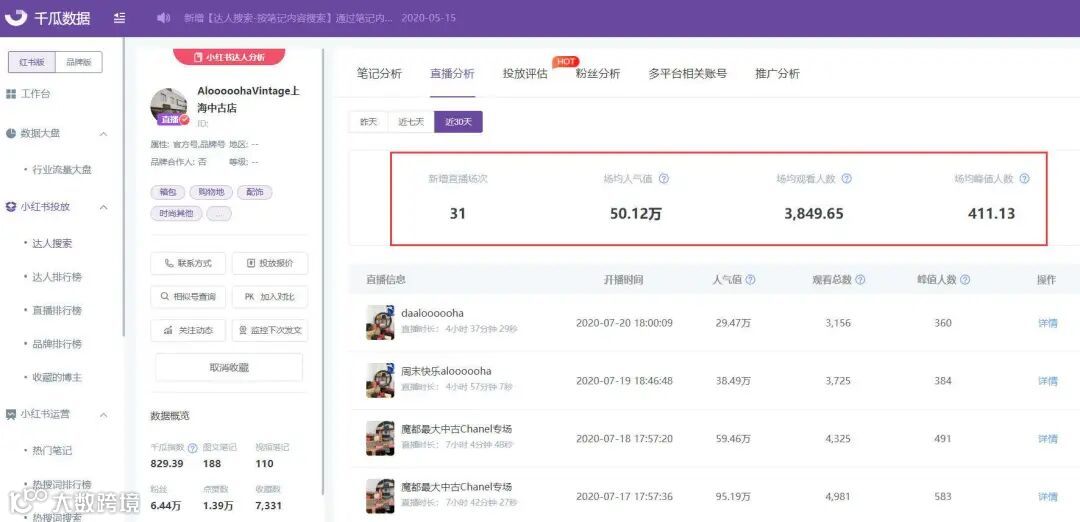Click the 95.19万 popularity value
The width and height of the screenshot is (1080, 522).
(733, 497)
